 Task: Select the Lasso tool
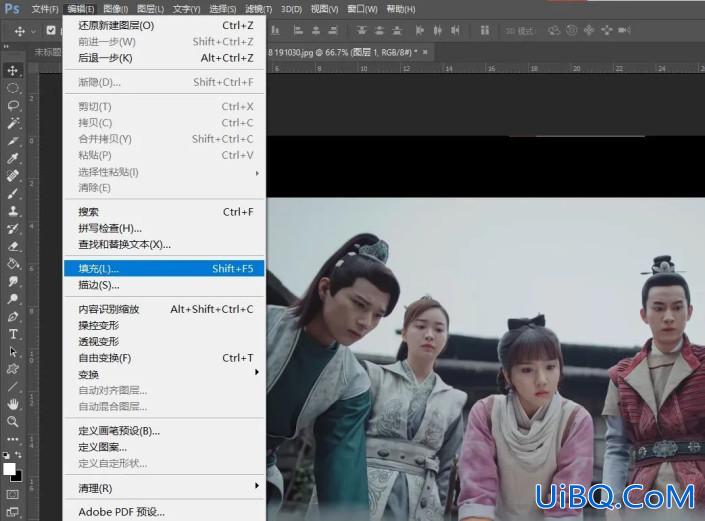click(13, 106)
